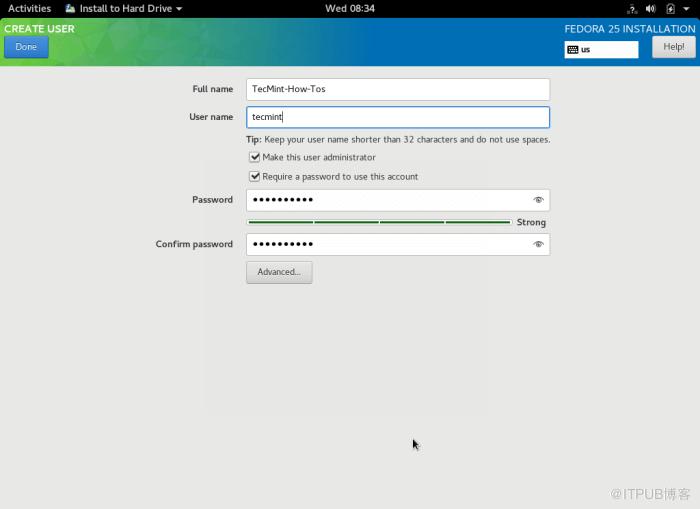
Task: Click the user name Tip text
Action: (398, 140)
